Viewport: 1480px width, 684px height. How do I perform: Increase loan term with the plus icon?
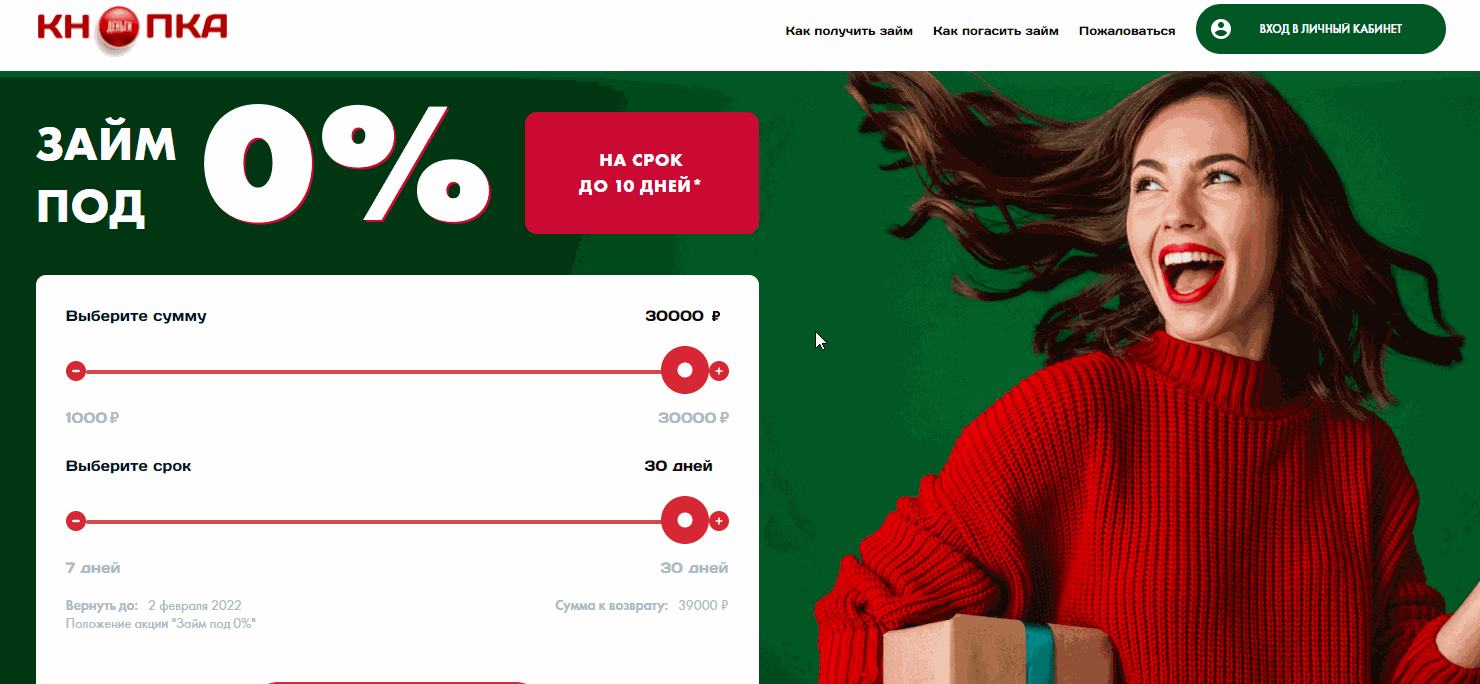[719, 521]
